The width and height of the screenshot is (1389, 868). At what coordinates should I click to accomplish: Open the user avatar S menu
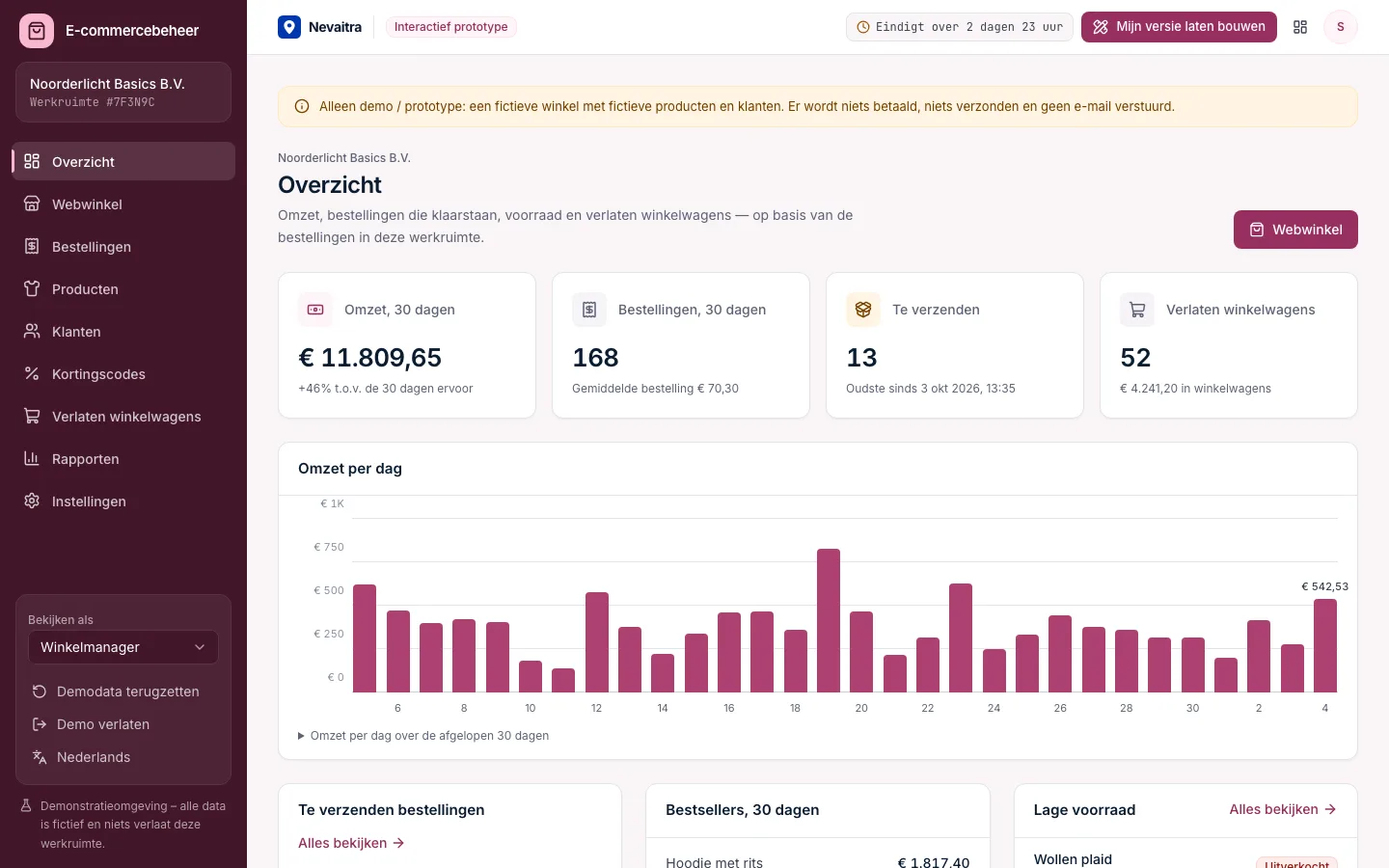(1340, 27)
